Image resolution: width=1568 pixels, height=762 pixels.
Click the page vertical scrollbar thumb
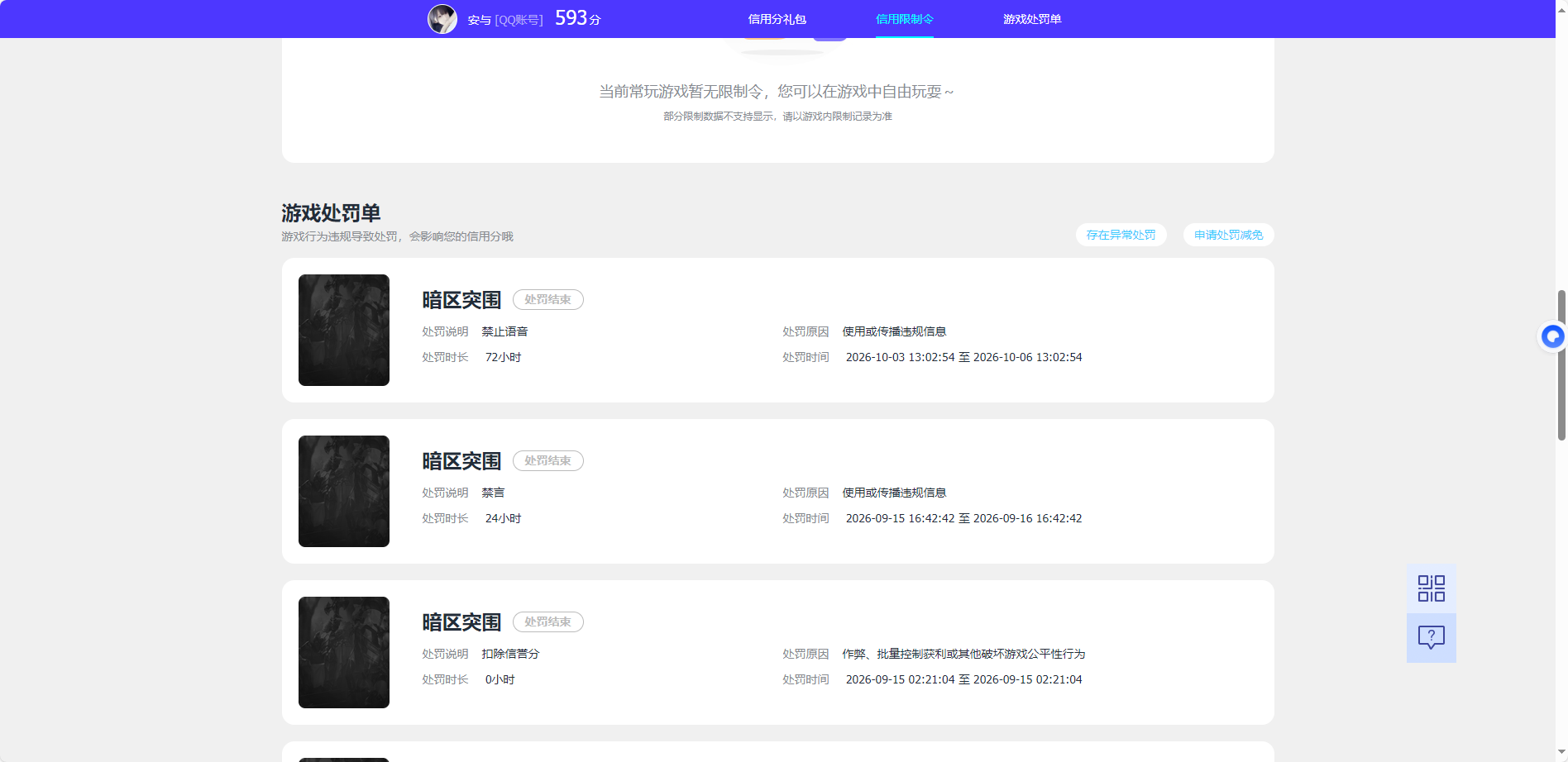(x=1561, y=364)
